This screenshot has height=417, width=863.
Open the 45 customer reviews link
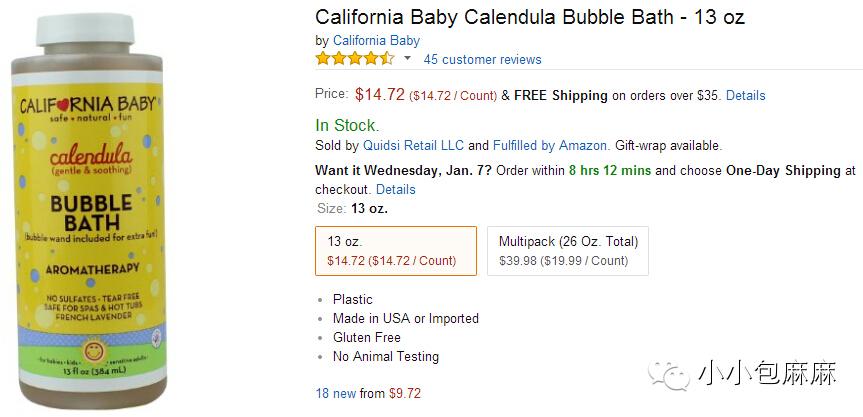click(x=482, y=60)
